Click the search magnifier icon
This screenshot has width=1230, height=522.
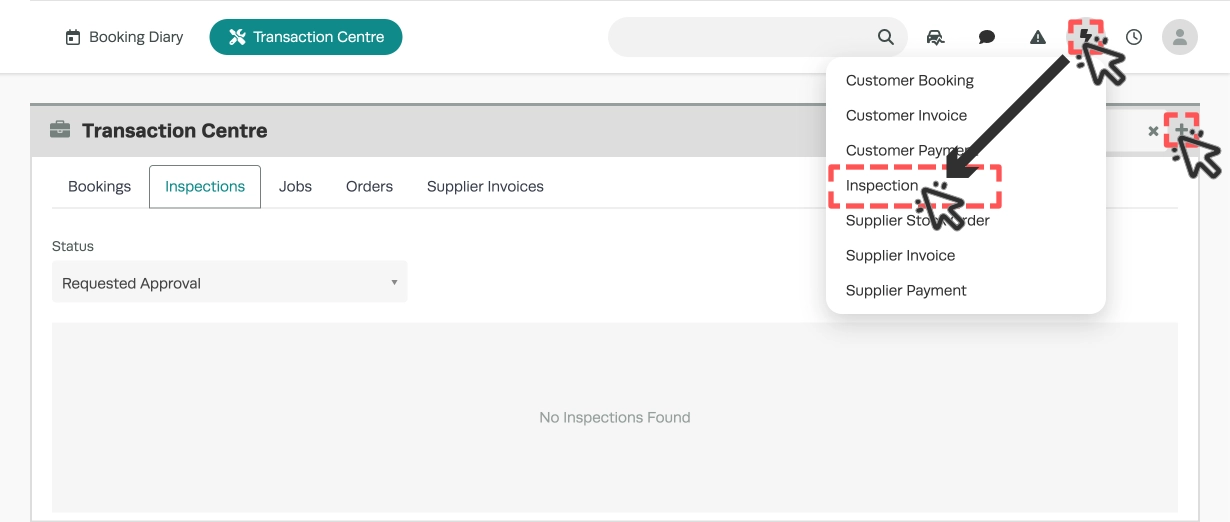[885, 37]
